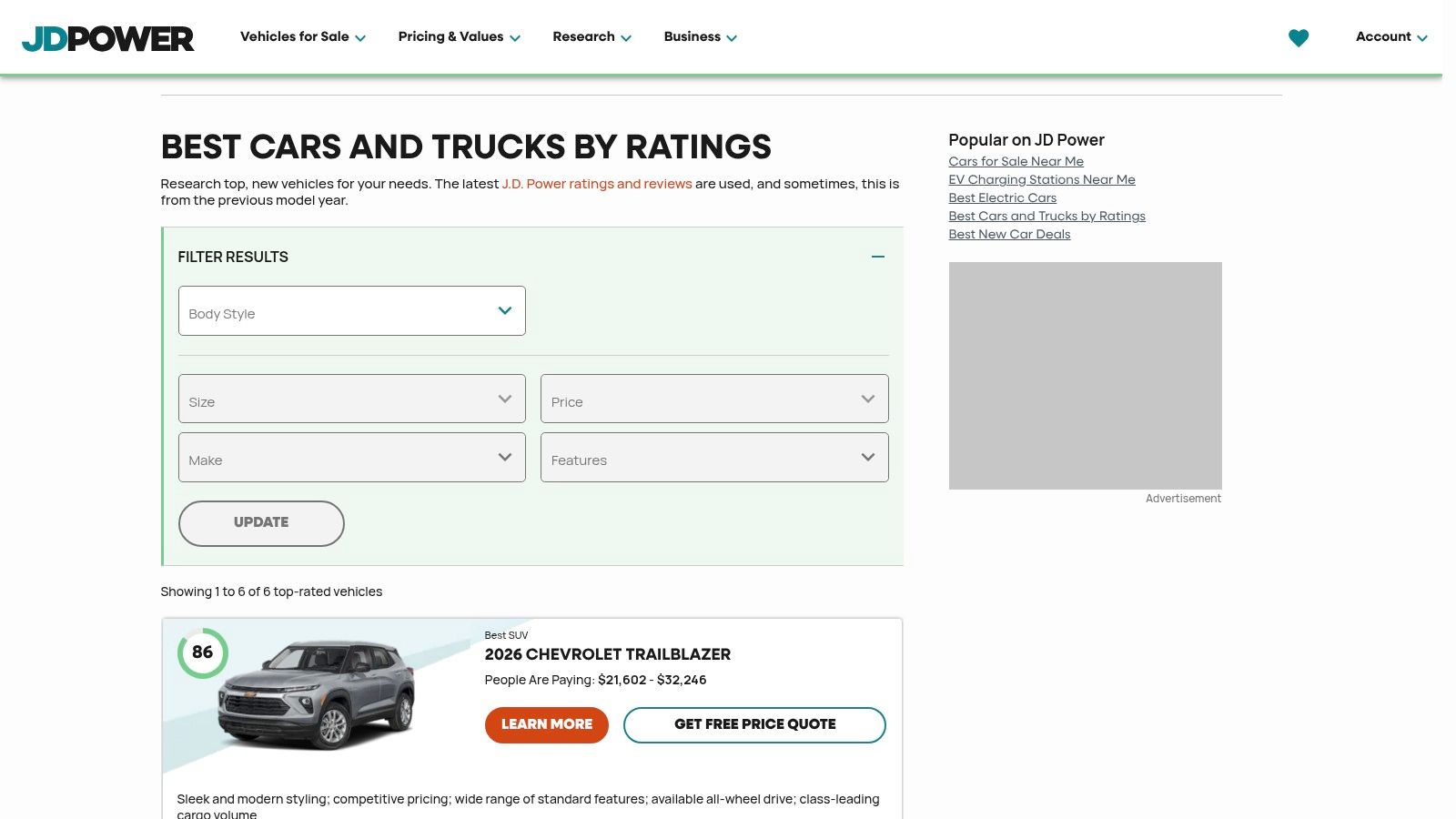
Task: Click the Update filter button
Action: point(261,523)
